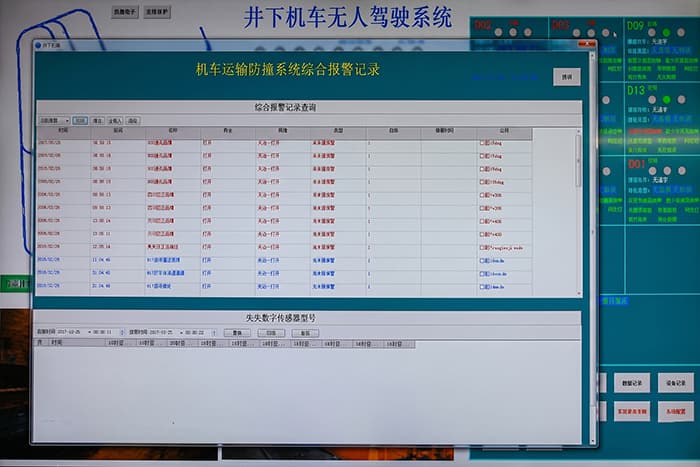Click the 时间 header in the alarm table
Viewport: 700px width, 467px height.
(x=63, y=131)
